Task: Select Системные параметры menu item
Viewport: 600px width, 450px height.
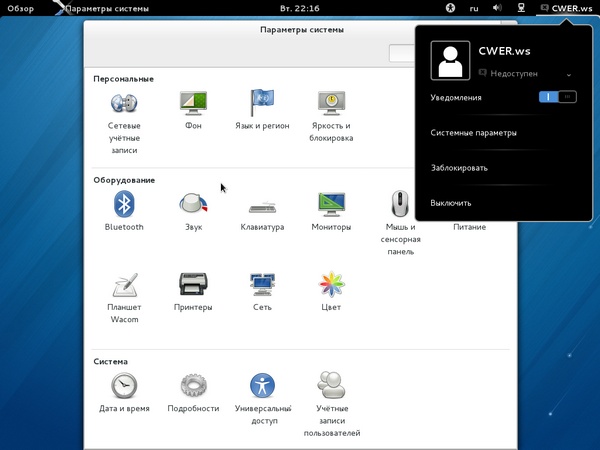Action: 474,132
